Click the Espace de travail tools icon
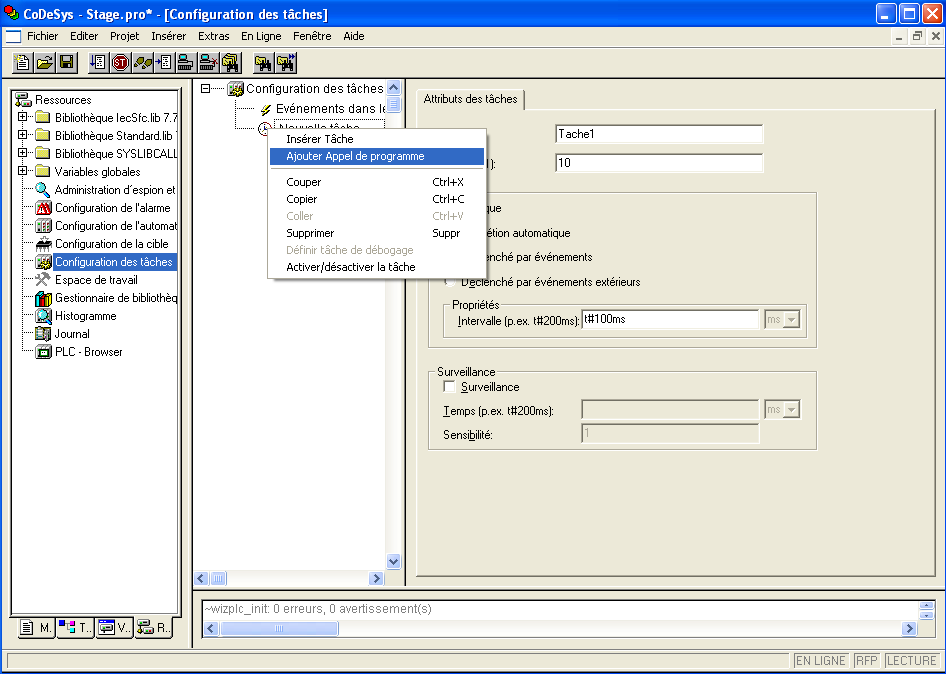The image size is (946, 674). coord(43,279)
